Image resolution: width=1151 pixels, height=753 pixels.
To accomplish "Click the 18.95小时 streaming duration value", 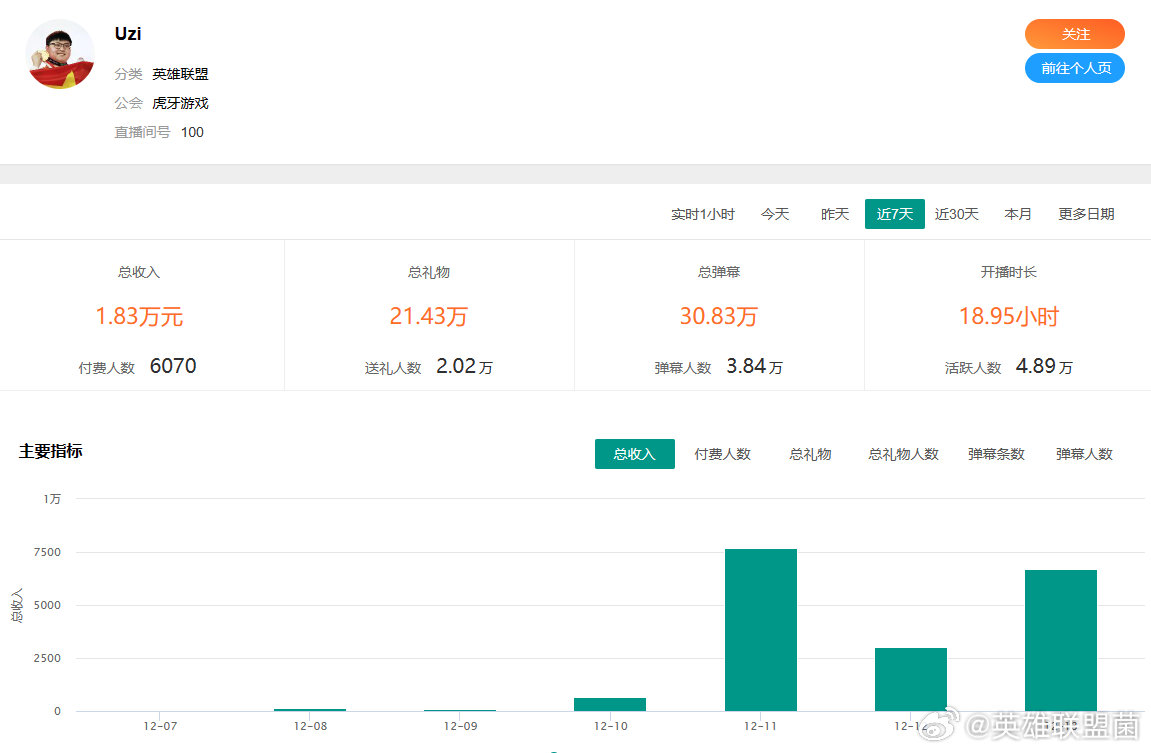I will [1009, 316].
